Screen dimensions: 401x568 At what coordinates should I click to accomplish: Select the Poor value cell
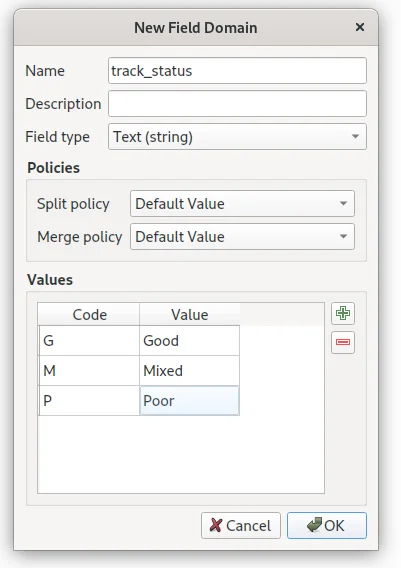[189, 401]
